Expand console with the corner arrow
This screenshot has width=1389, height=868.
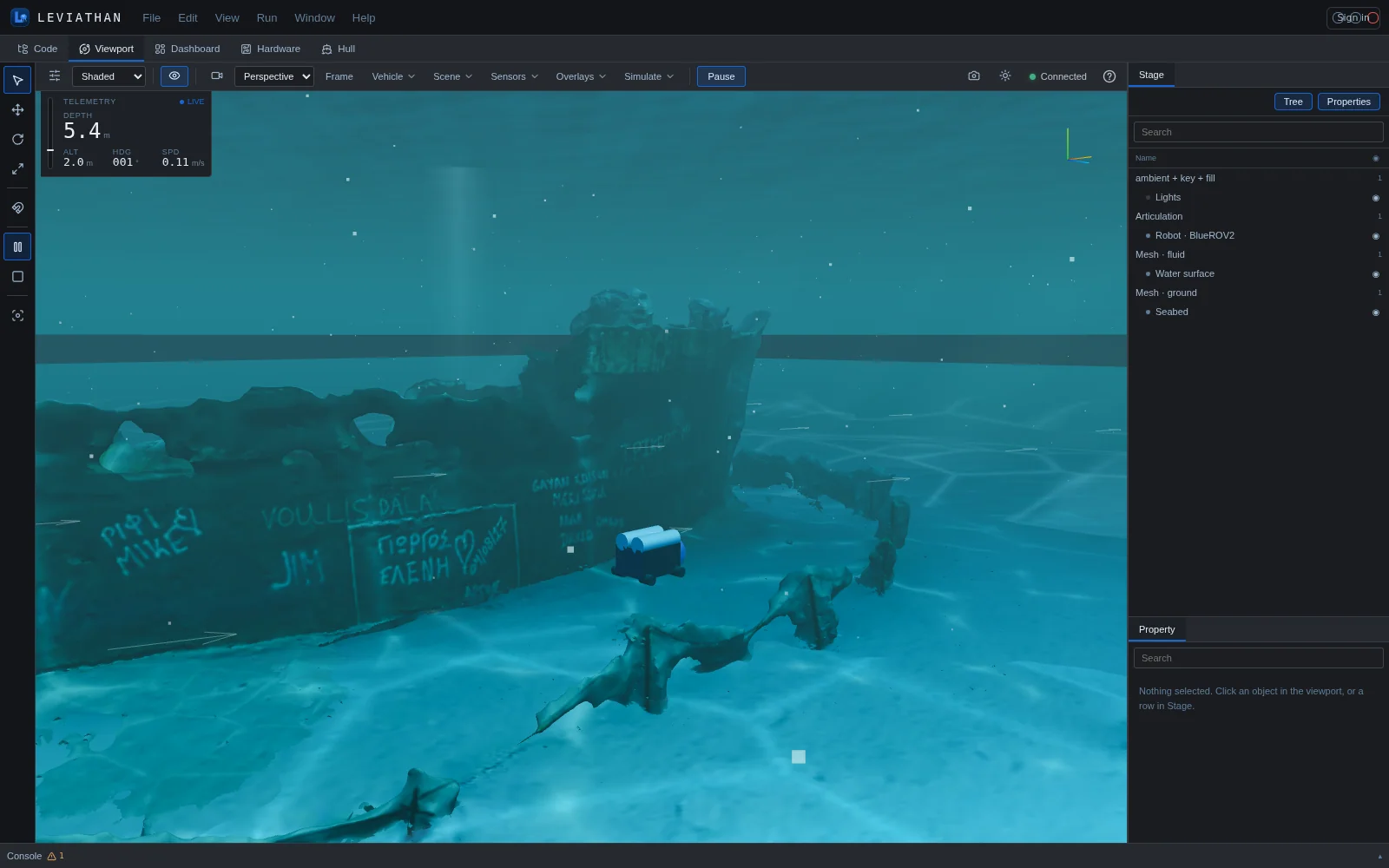pos(1379,856)
